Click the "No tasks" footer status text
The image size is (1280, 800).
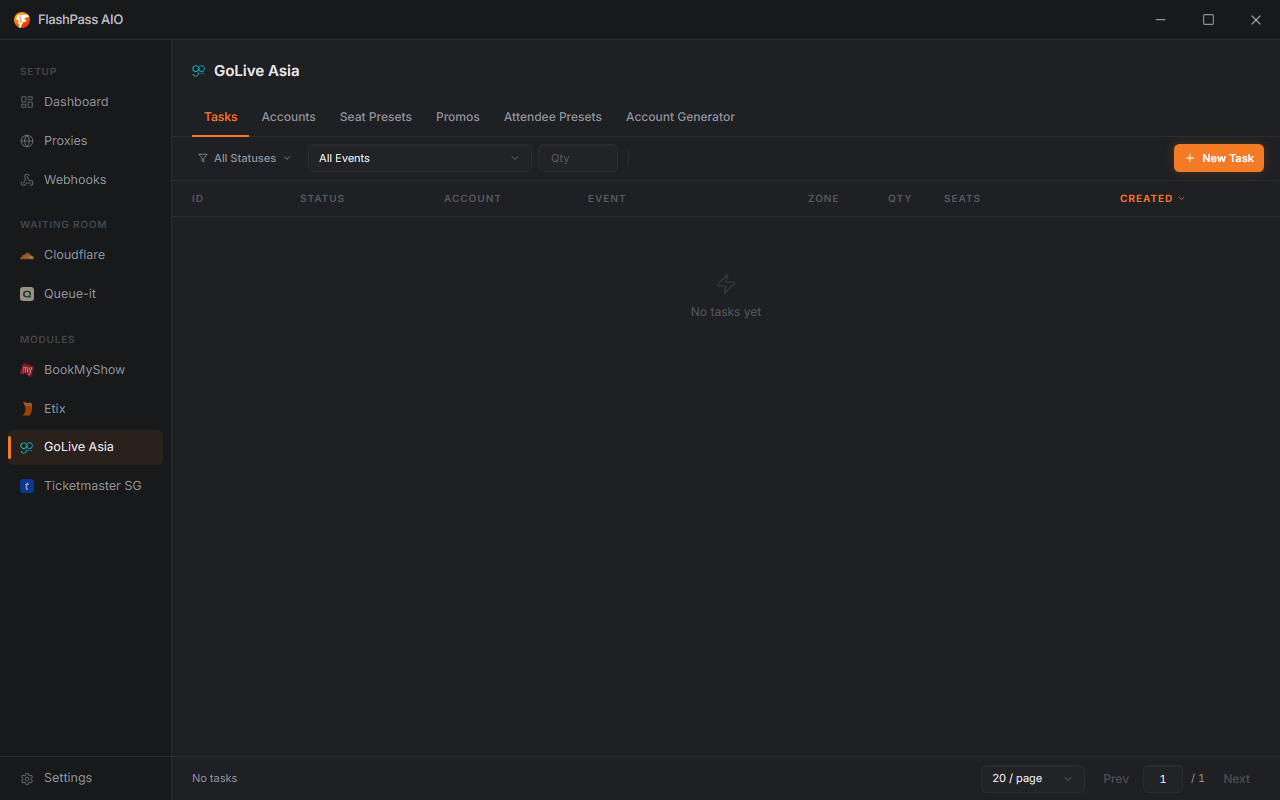215,778
